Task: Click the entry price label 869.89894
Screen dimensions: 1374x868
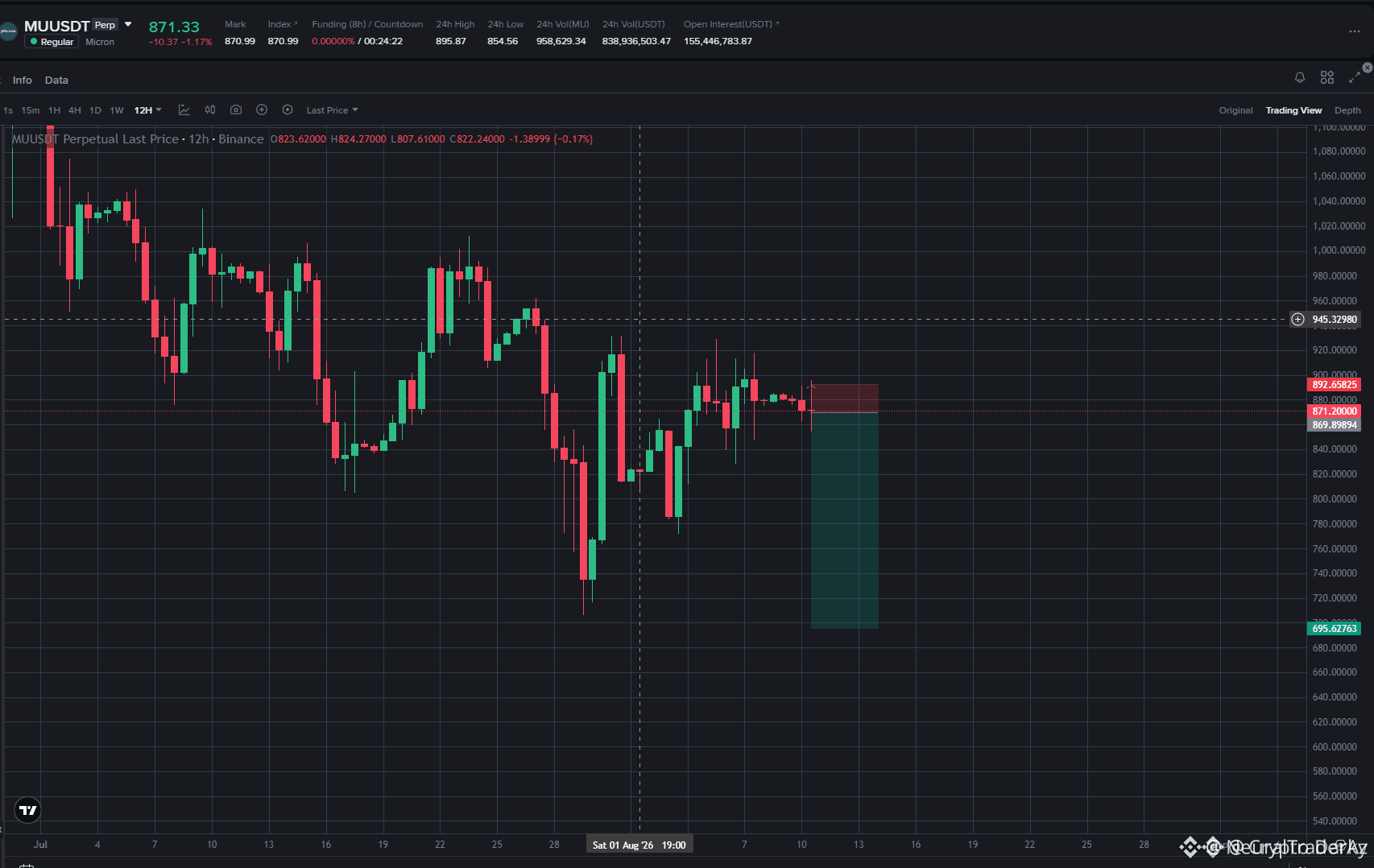Action: click(1335, 425)
